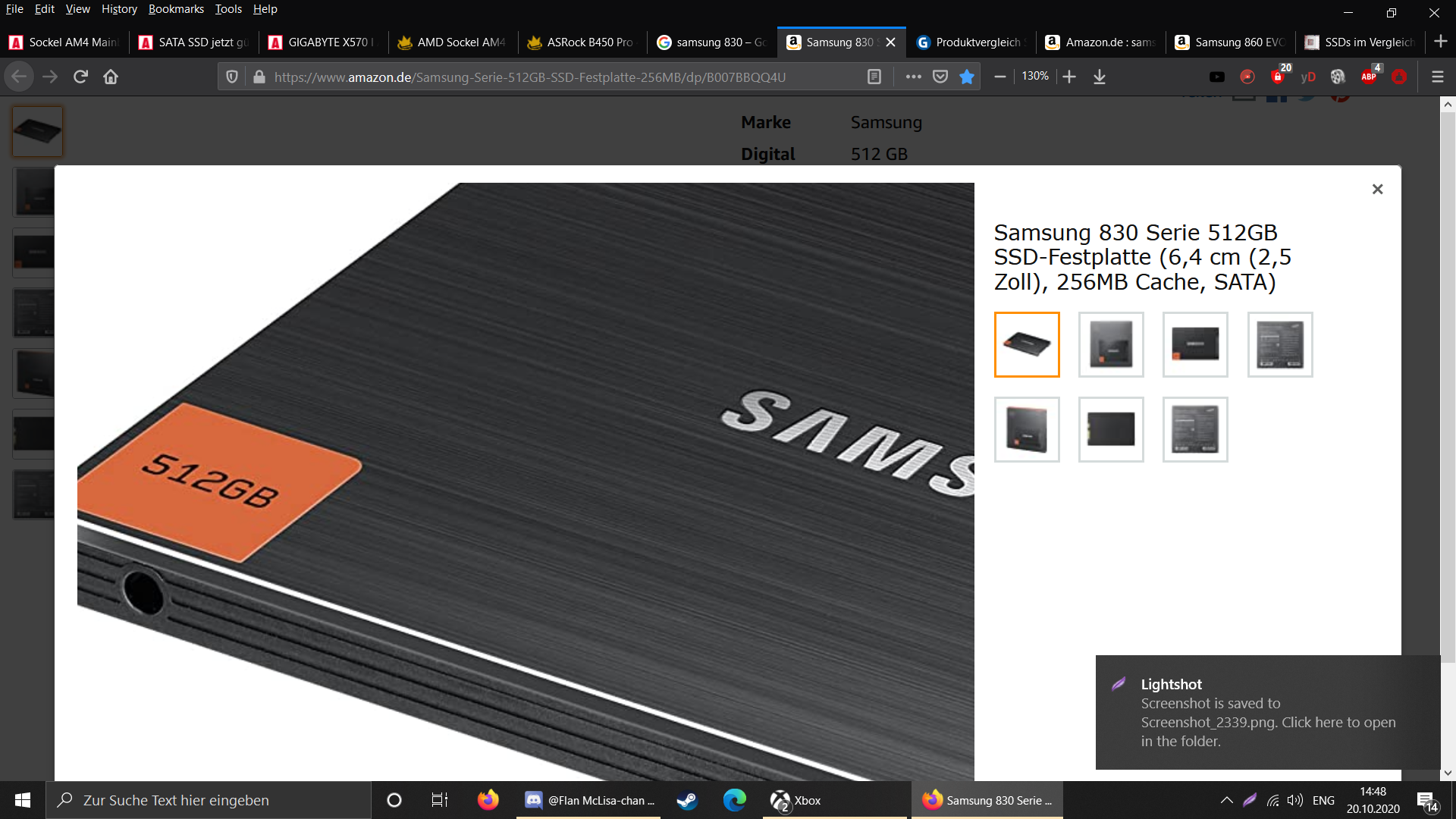This screenshot has width=1456, height=819.
Task: Go to the Firefox home page
Action: click(x=111, y=77)
